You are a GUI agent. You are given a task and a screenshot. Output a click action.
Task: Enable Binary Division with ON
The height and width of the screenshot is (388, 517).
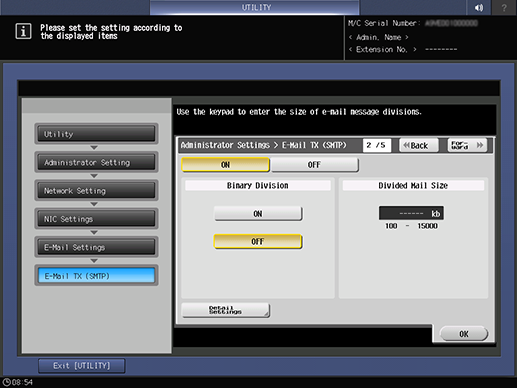pyautogui.click(x=258, y=214)
